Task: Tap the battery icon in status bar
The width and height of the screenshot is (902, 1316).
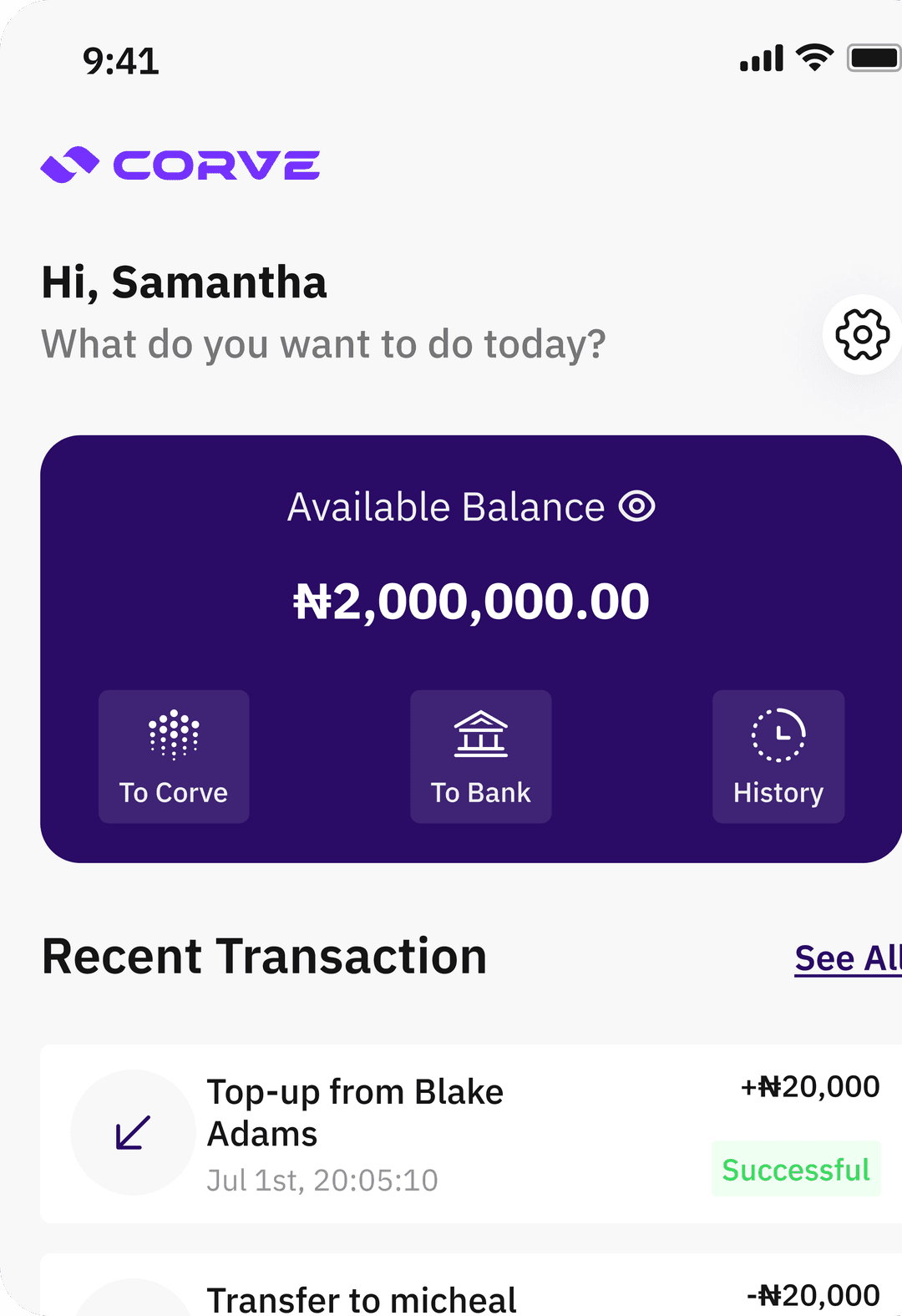Action: click(x=874, y=58)
